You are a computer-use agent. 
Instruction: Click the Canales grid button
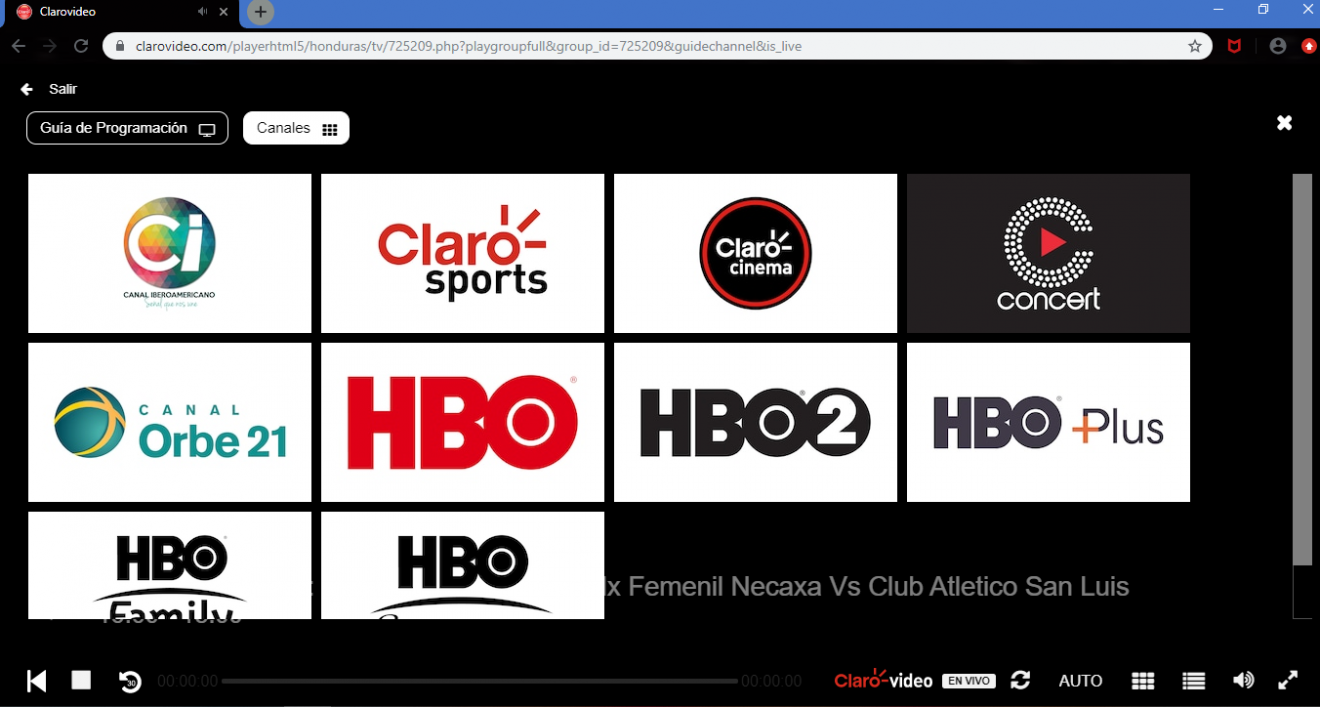click(296, 128)
